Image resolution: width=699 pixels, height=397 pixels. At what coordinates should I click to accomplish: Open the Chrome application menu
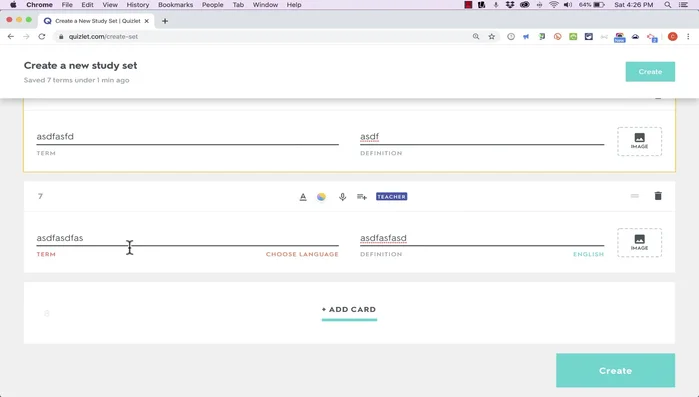coord(39,4)
